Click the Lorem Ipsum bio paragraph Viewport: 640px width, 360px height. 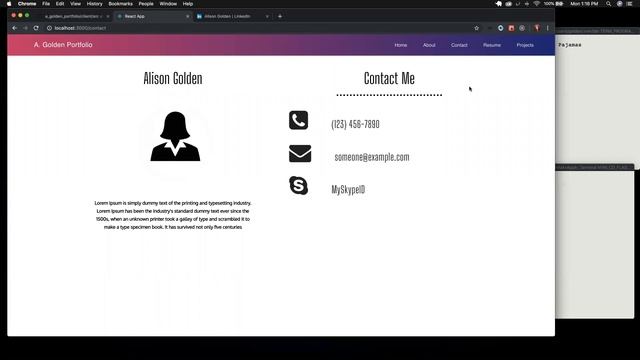[x=173, y=215]
